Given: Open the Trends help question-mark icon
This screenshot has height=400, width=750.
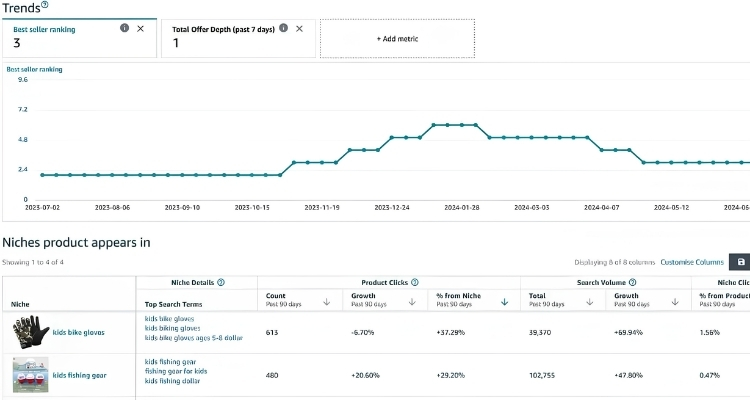Looking at the screenshot, I should [x=44, y=5].
